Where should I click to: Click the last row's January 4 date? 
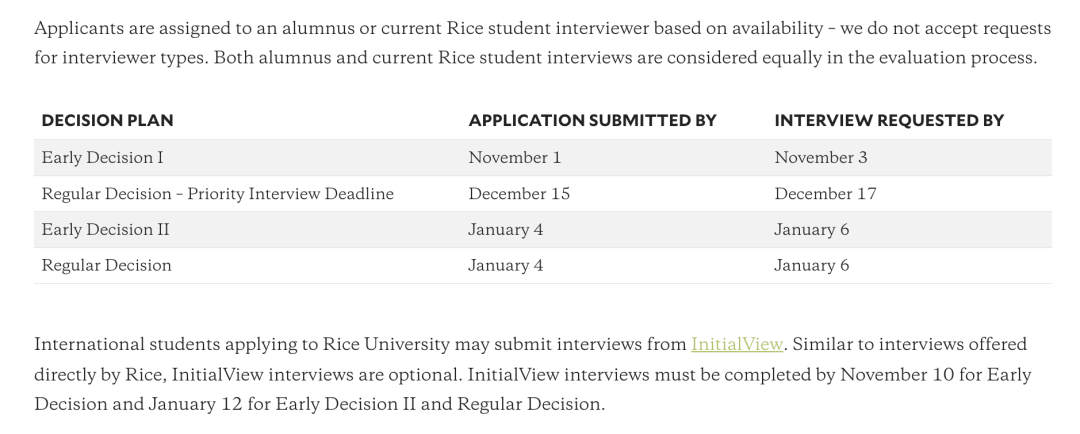click(x=505, y=265)
